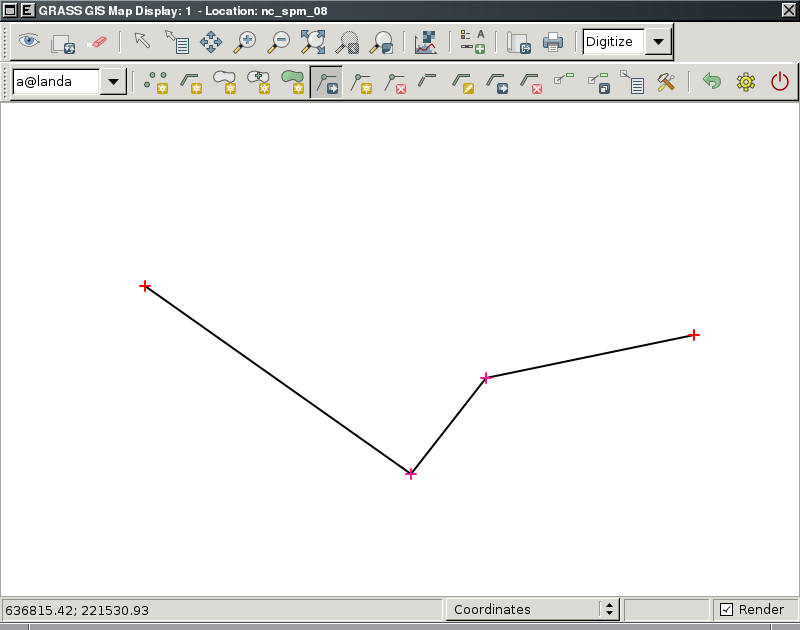This screenshot has width=800, height=630.
Task: Click the Display map eye icon
Action: (29, 41)
